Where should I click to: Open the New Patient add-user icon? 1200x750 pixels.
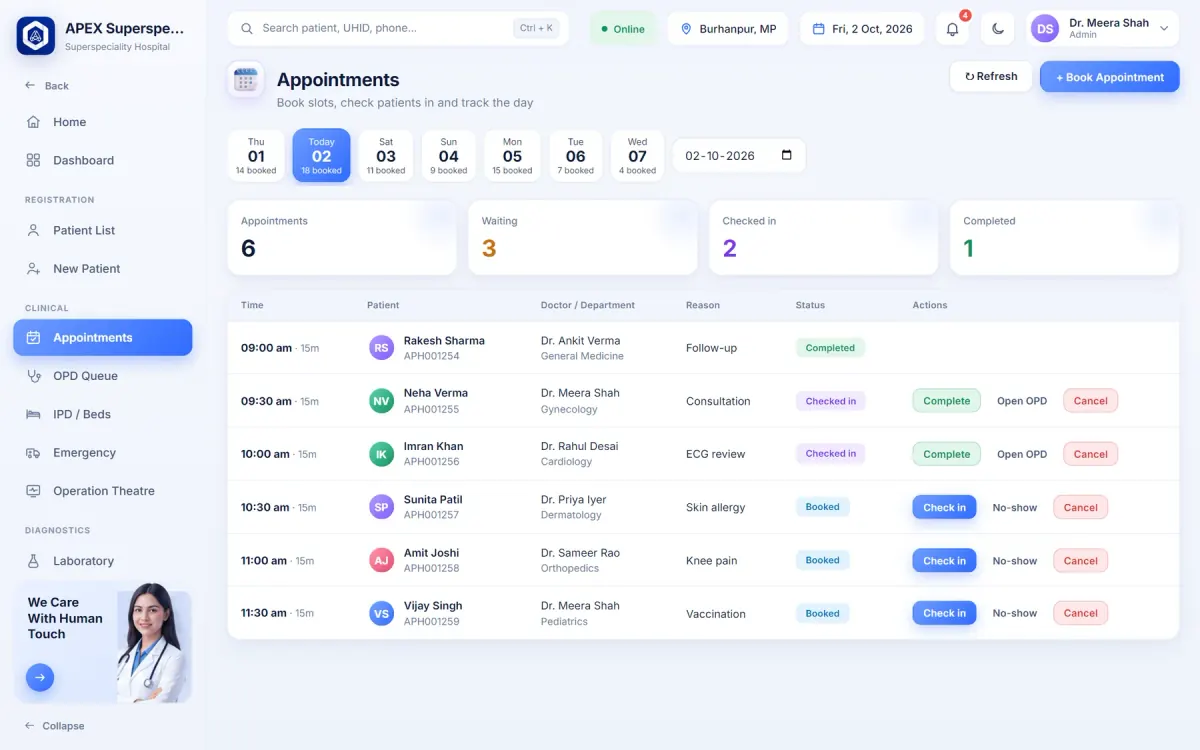tap(33, 269)
